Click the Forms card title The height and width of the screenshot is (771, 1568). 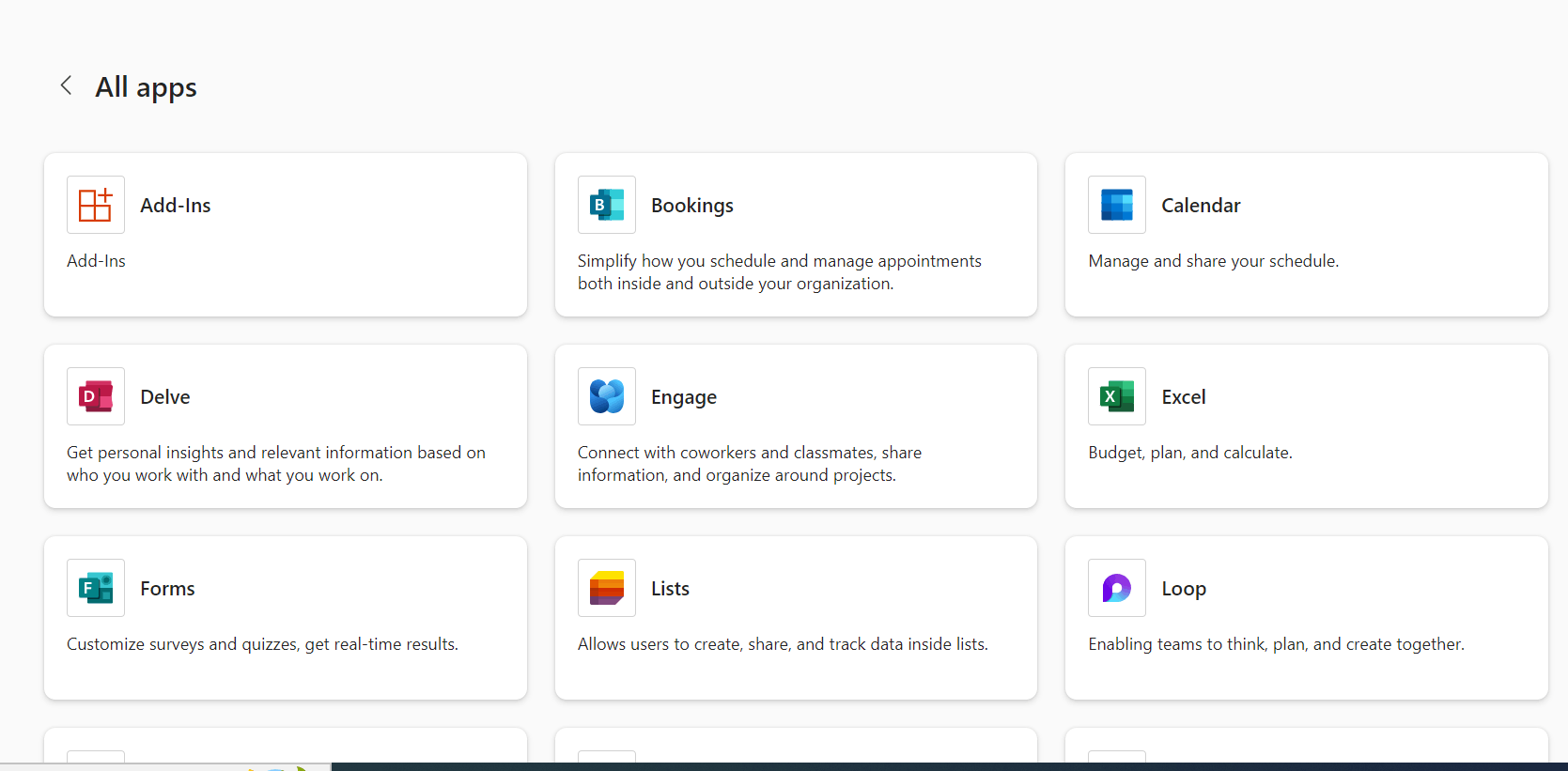(x=167, y=589)
